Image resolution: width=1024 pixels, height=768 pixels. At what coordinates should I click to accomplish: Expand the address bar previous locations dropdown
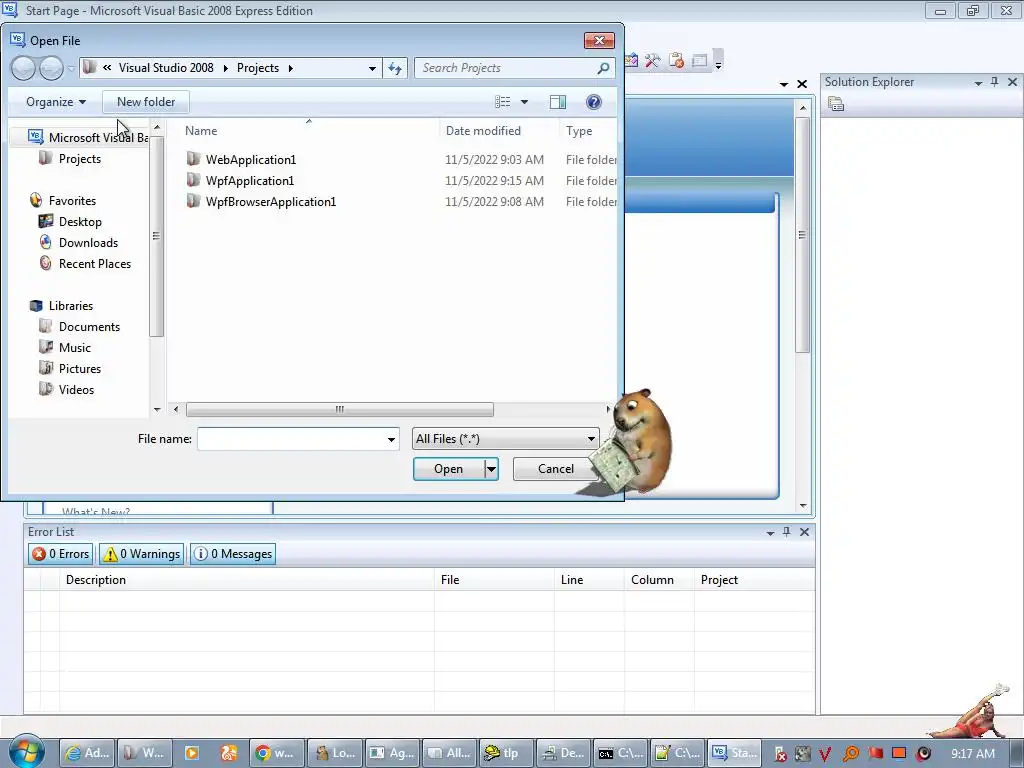click(x=372, y=68)
